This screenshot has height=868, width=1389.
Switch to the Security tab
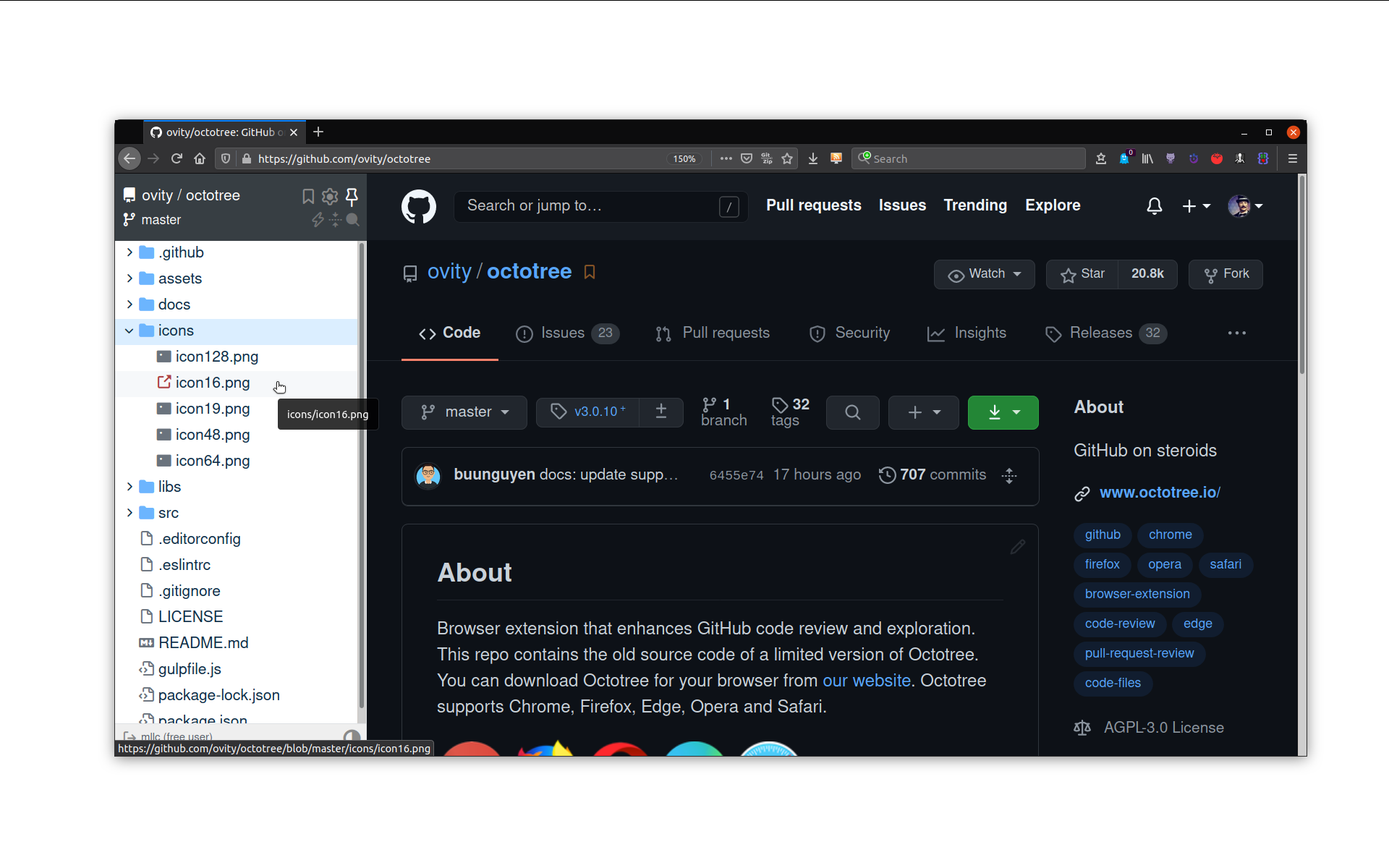point(849,333)
